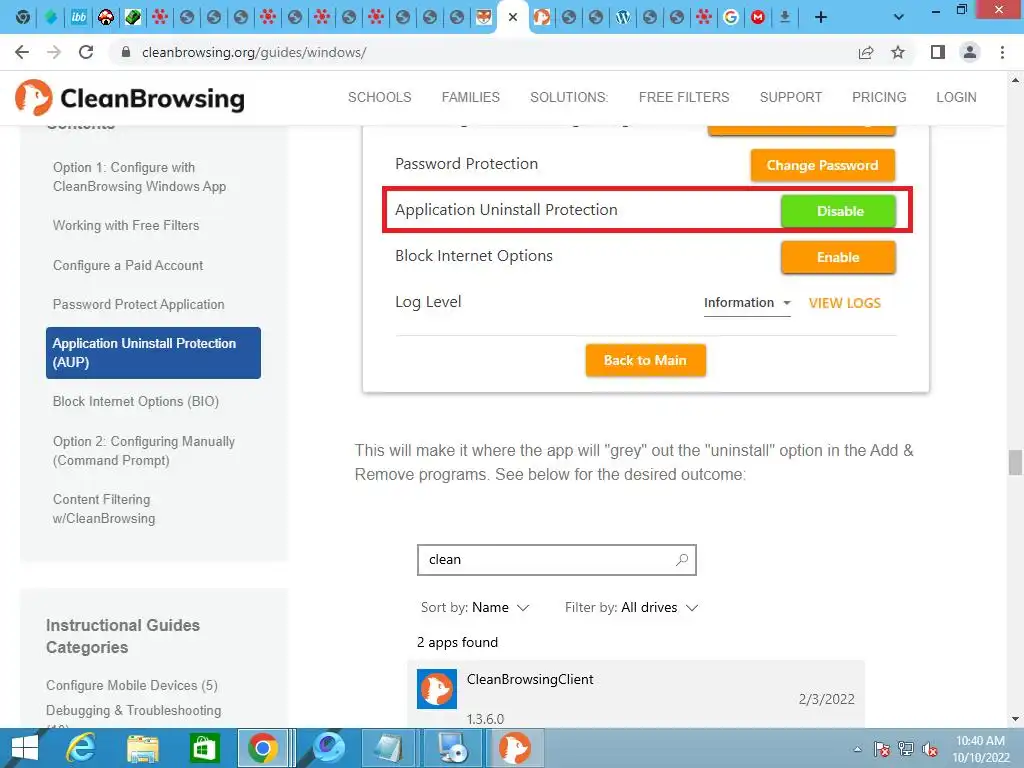Switch to the downloads arrow tab

point(785,18)
